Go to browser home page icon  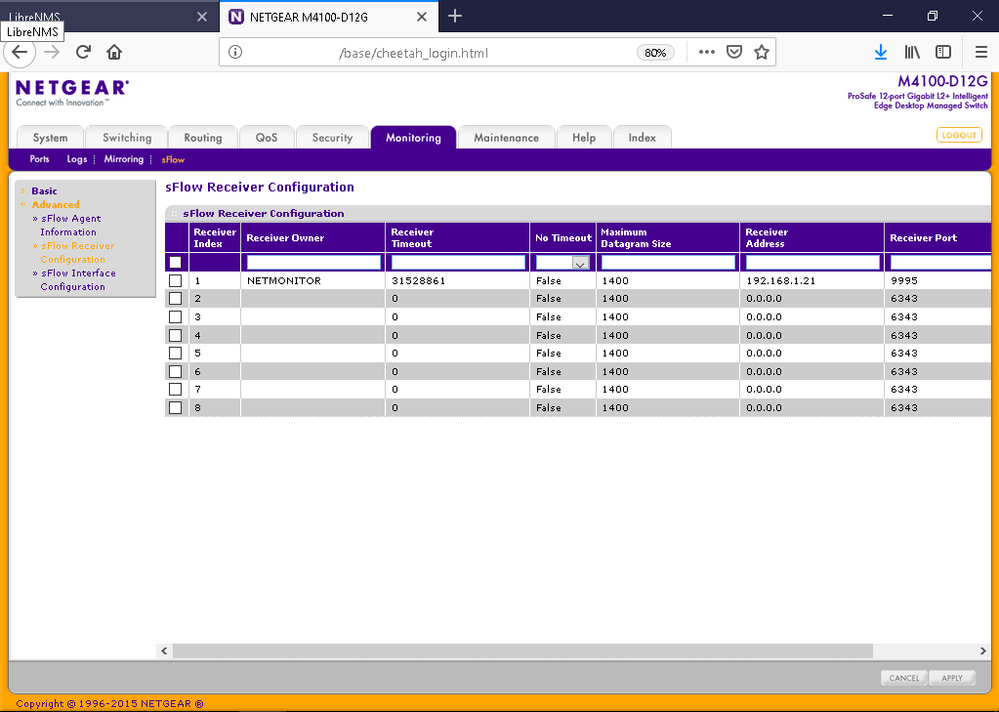(x=114, y=52)
